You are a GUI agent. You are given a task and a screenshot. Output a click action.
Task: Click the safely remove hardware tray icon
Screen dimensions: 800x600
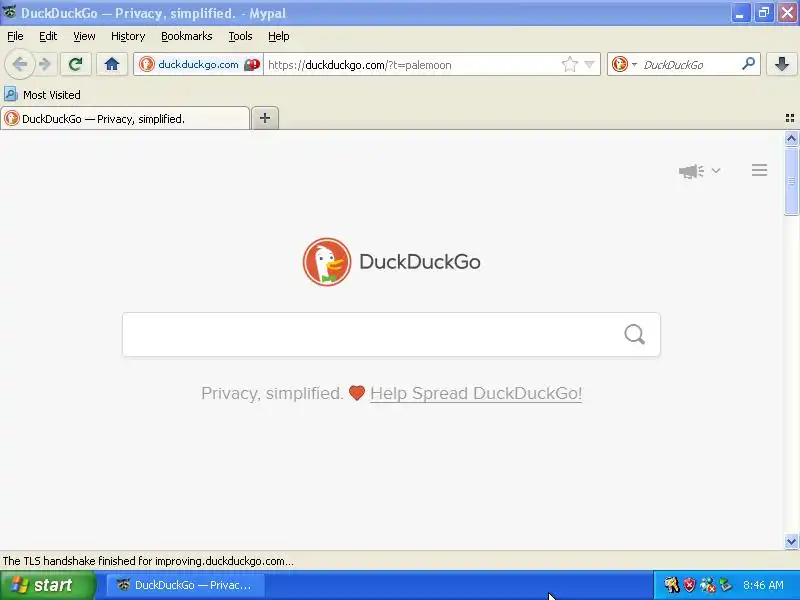726,585
